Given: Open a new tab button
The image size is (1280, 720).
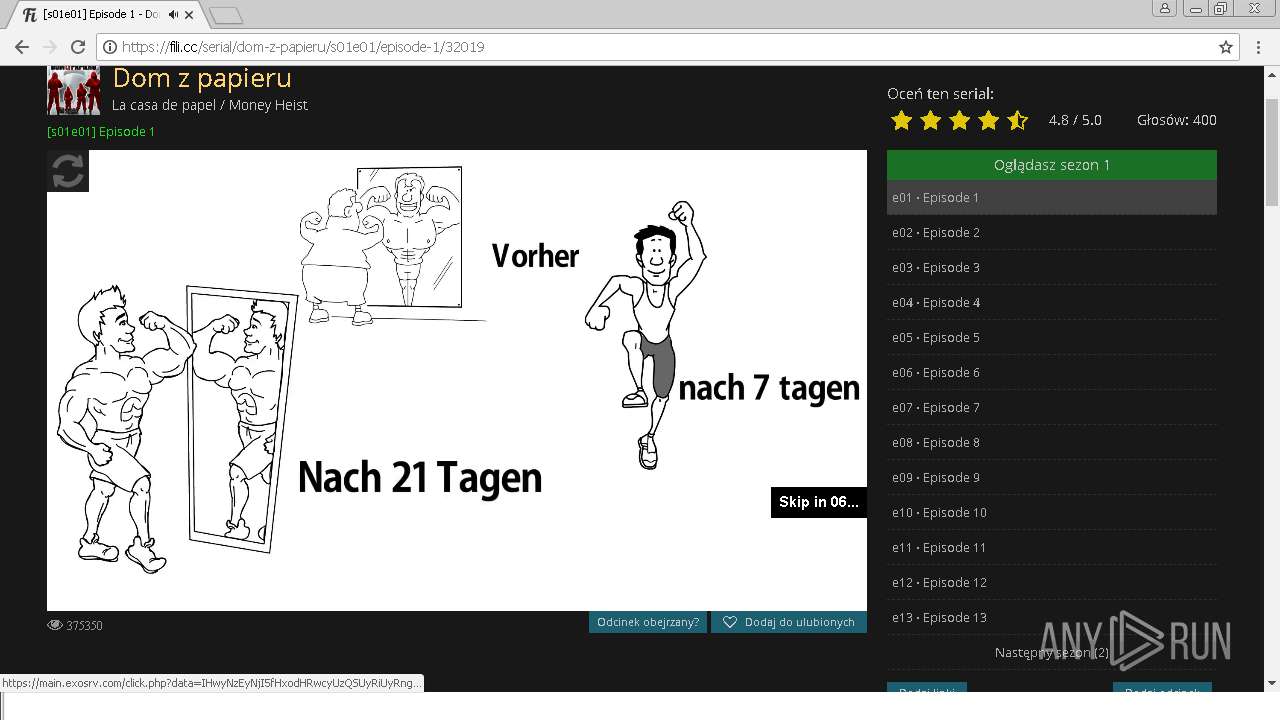Looking at the screenshot, I should (227, 15).
